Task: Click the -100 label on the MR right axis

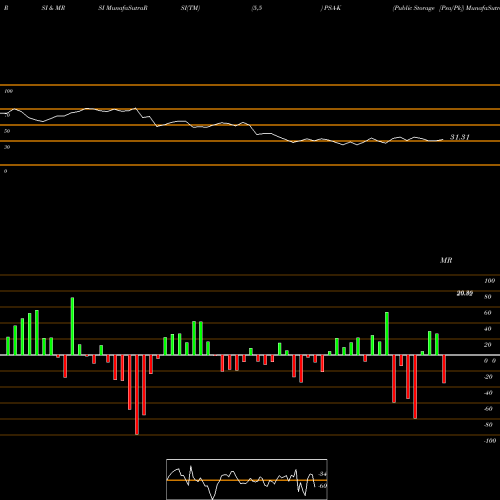Action: pyautogui.click(x=490, y=441)
